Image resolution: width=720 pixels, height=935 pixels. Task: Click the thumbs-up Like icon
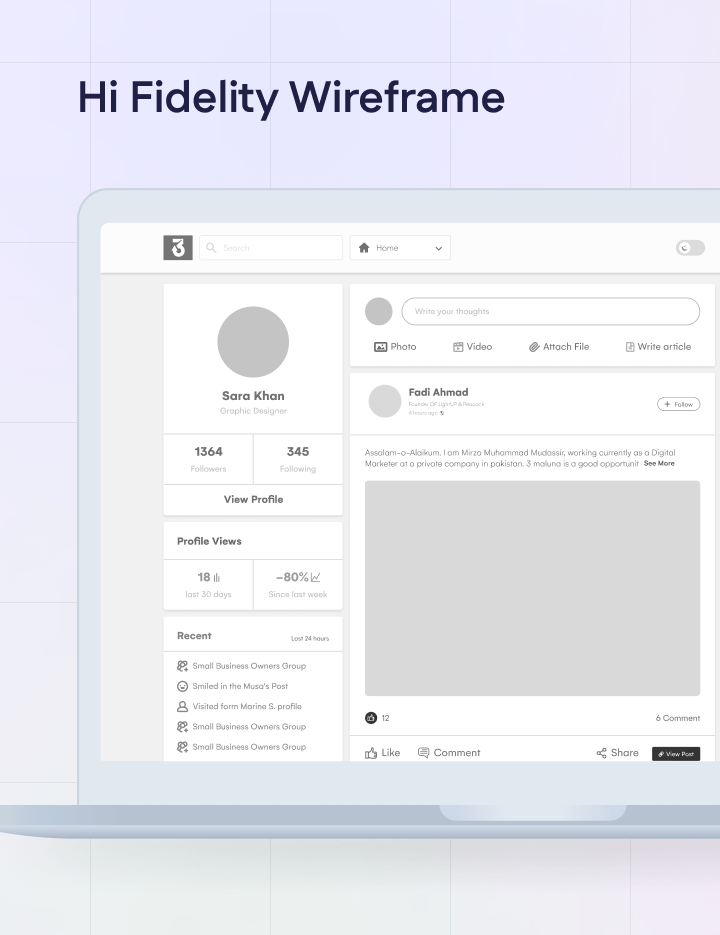371,753
